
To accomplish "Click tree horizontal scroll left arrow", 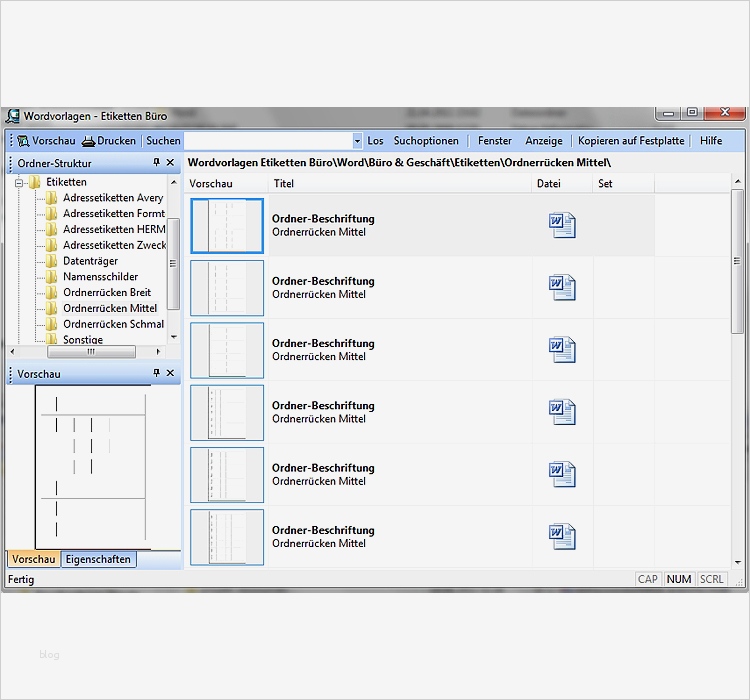I will [12, 352].
